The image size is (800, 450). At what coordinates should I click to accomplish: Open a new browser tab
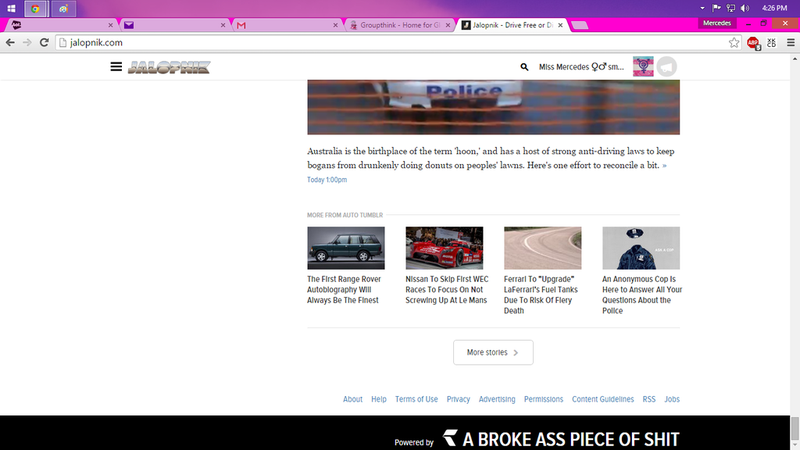click(x=580, y=25)
